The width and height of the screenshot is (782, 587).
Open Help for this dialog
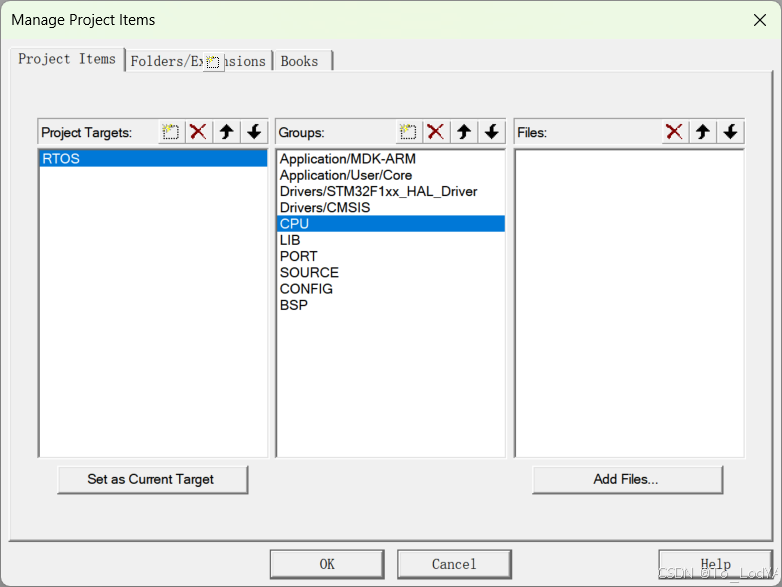tap(716, 565)
